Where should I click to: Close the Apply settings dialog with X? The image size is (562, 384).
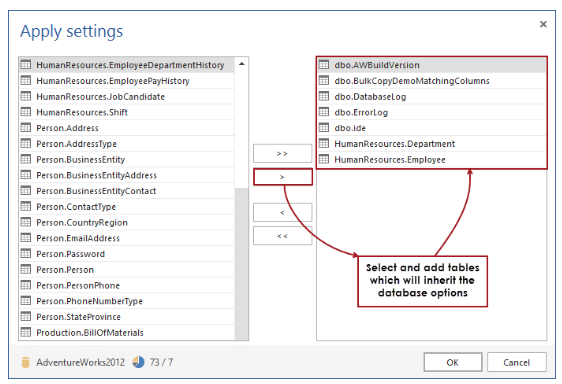click(x=543, y=24)
